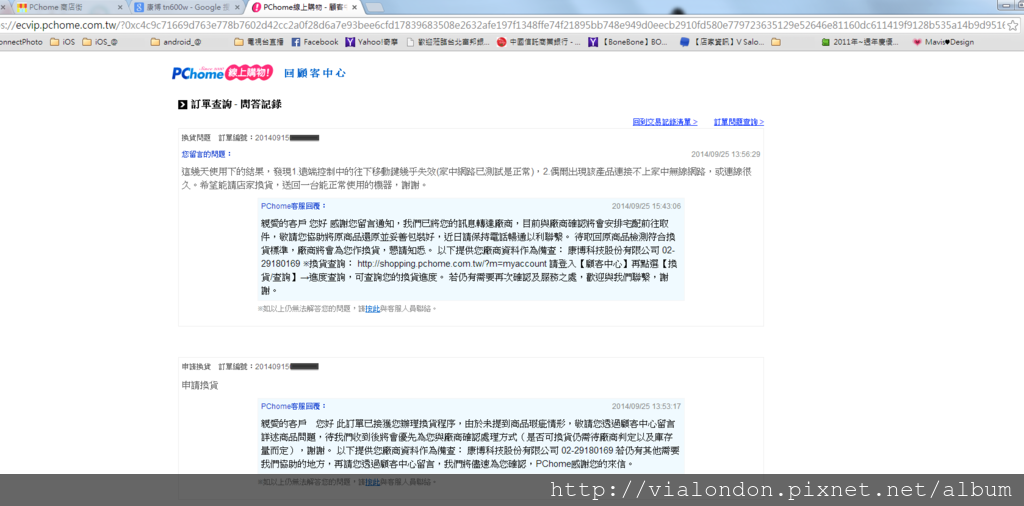This screenshot has width=1024, height=506.
Task: Open the android_@ bookmarks folder
Action: click(x=176, y=42)
